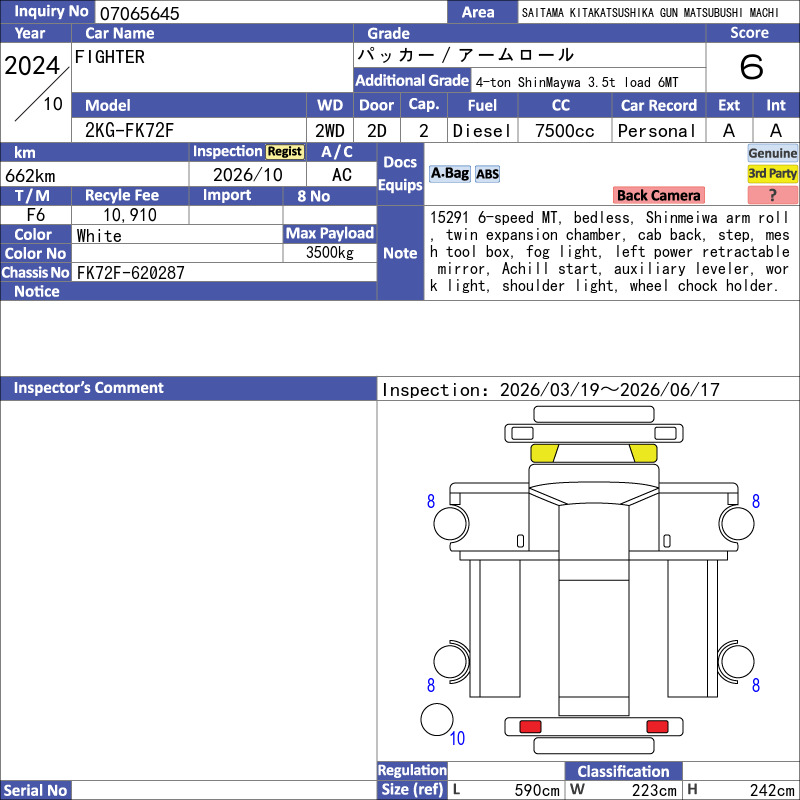800x800 pixels.
Task: Click the yellow Regist label
Action: click(x=285, y=152)
